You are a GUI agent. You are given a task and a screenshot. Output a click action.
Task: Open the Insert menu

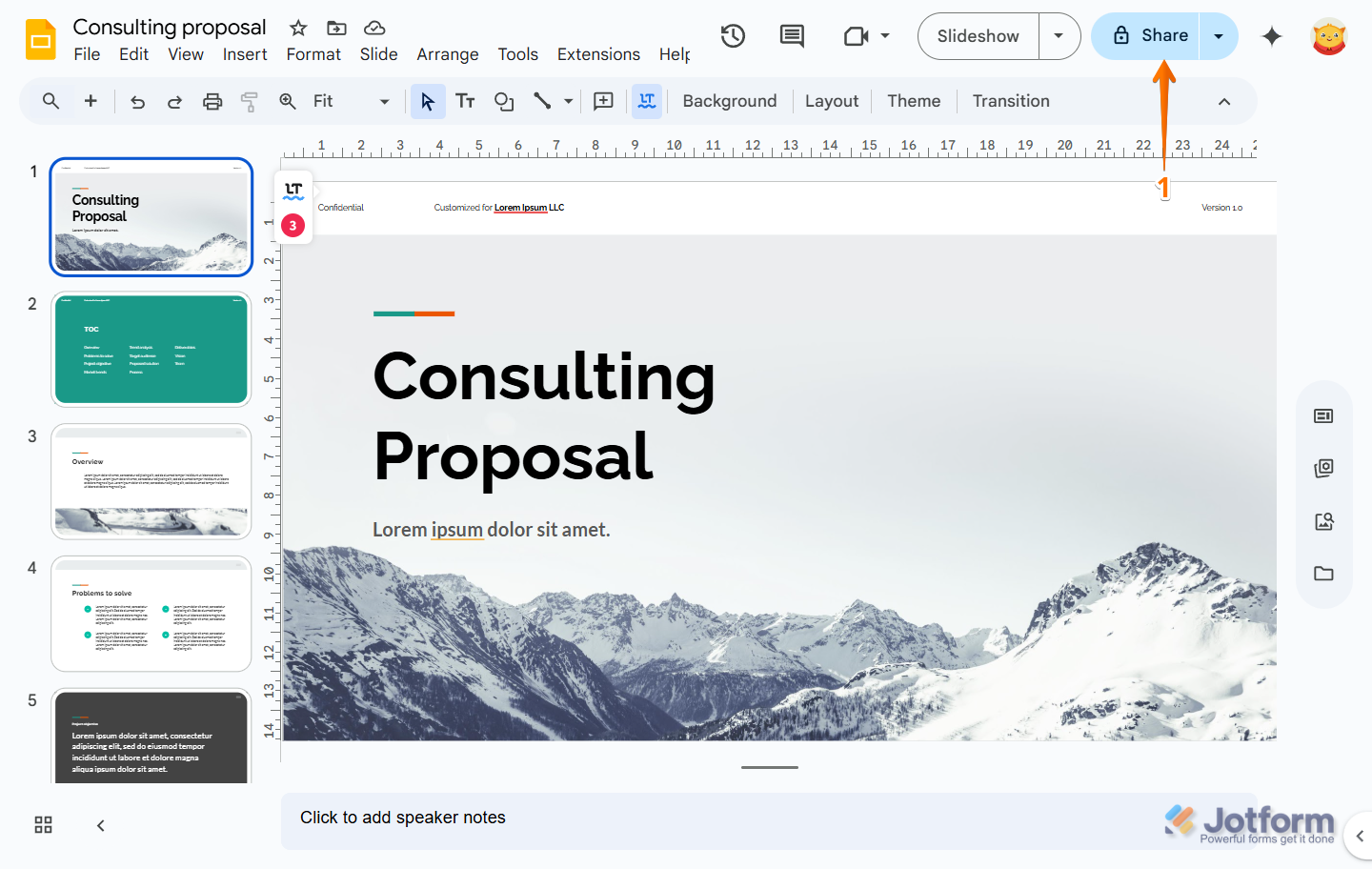pos(245,54)
